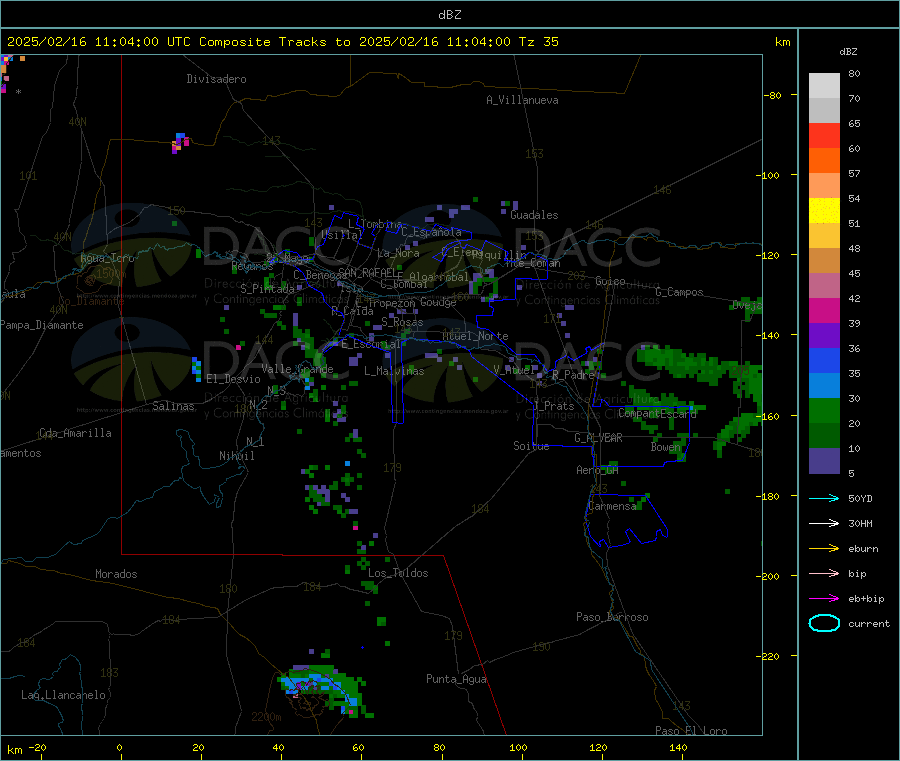Click the '60' km tick on bottom axis
900x761 pixels.
click(358, 747)
